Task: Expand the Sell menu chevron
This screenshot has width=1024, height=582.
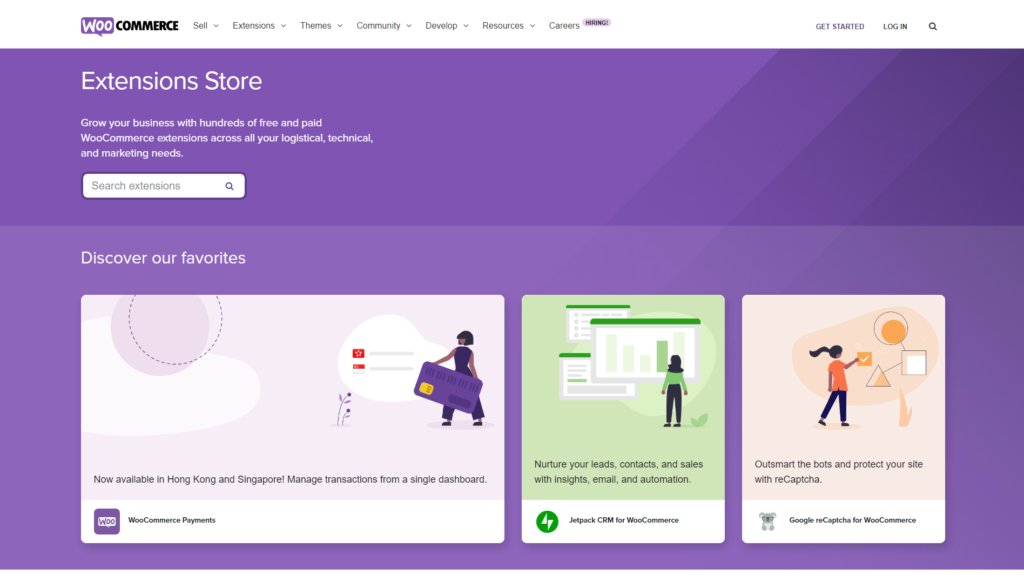Action: pos(216,26)
